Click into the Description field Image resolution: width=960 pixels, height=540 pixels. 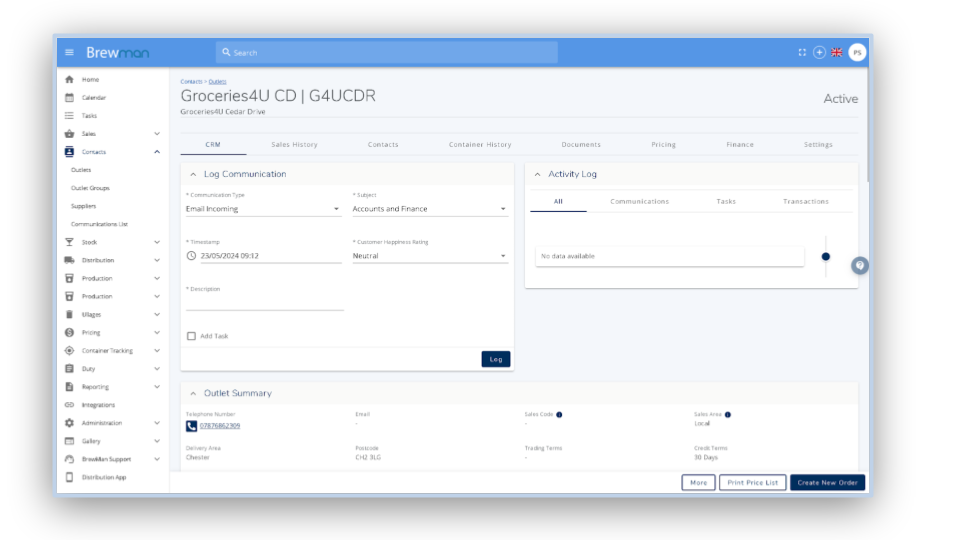[264, 303]
